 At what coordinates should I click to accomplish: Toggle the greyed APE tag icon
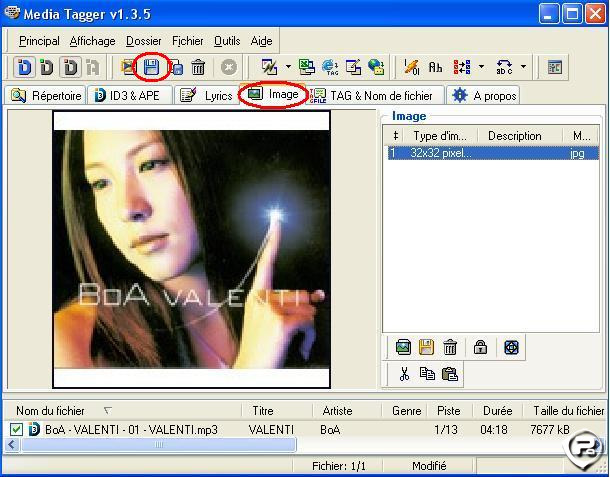point(93,67)
